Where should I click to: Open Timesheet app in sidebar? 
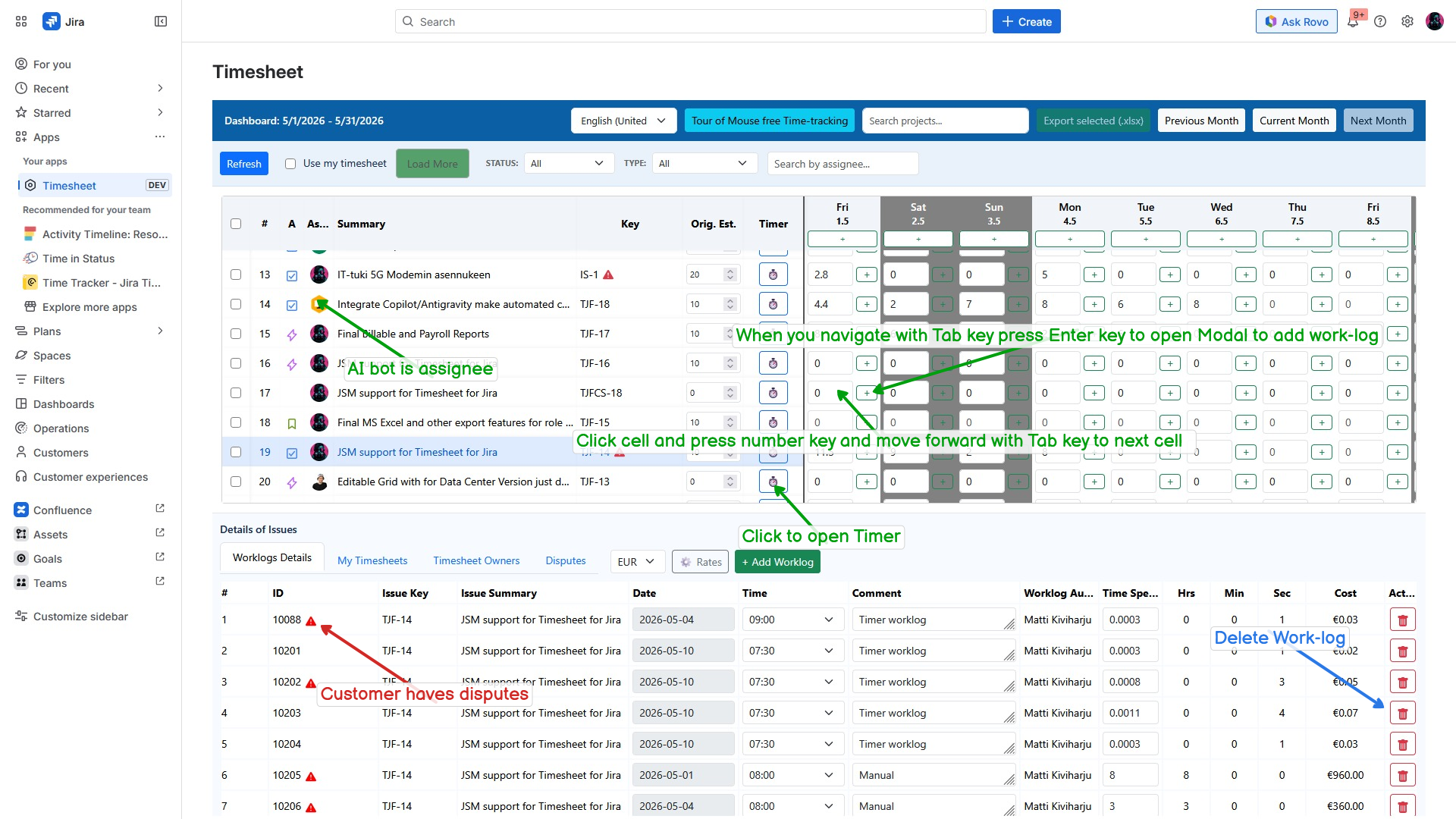(x=96, y=185)
